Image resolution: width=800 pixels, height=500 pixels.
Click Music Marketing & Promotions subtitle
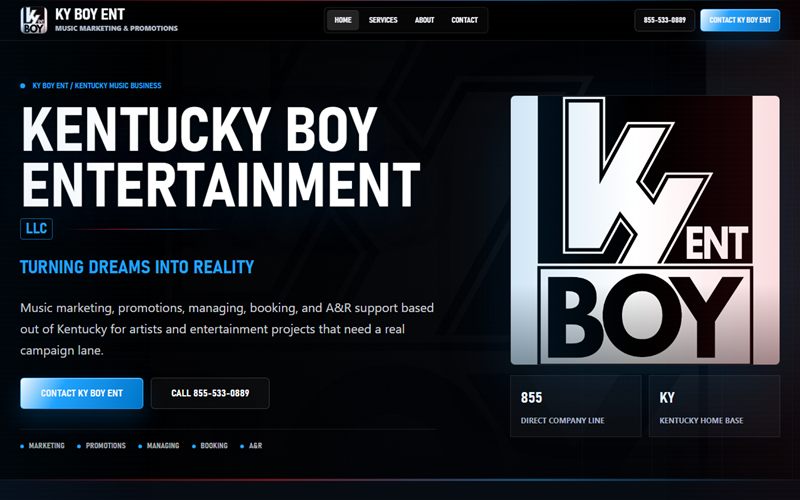(116, 29)
